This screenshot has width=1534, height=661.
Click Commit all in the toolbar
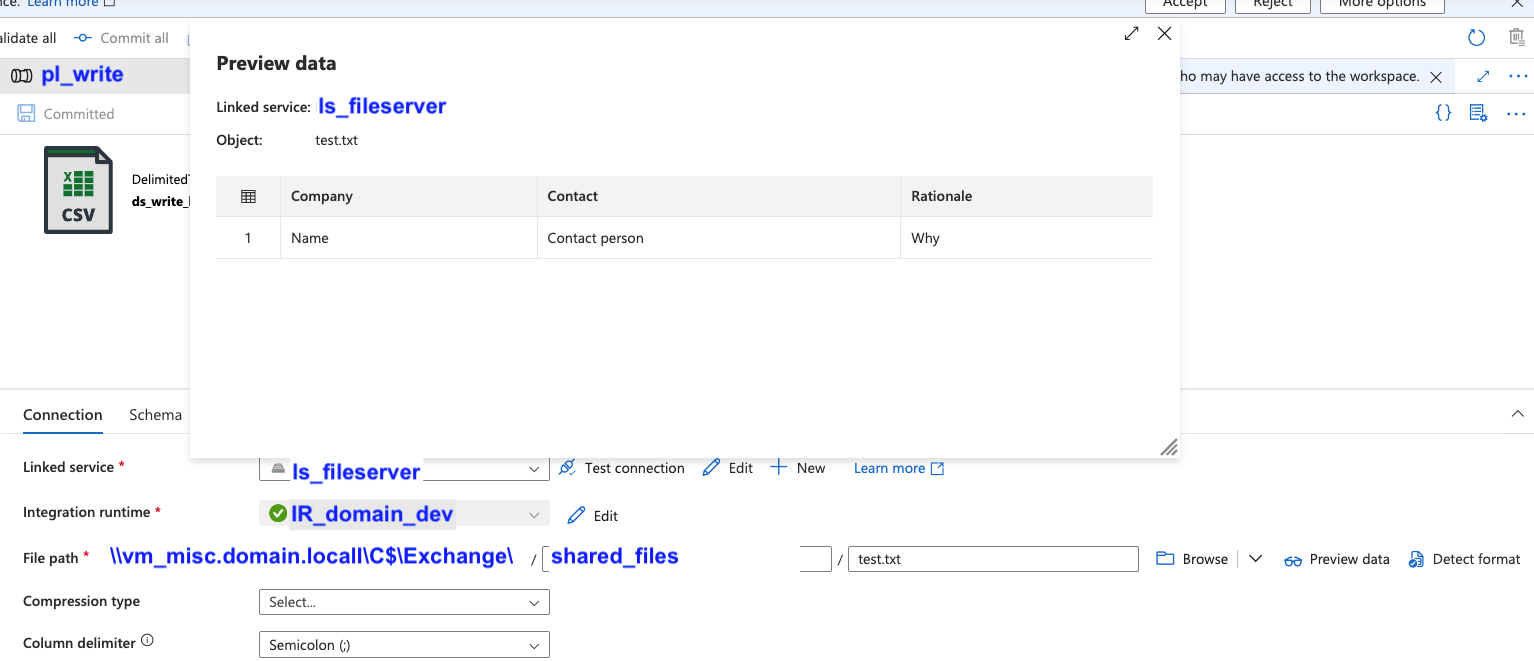[121, 38]
